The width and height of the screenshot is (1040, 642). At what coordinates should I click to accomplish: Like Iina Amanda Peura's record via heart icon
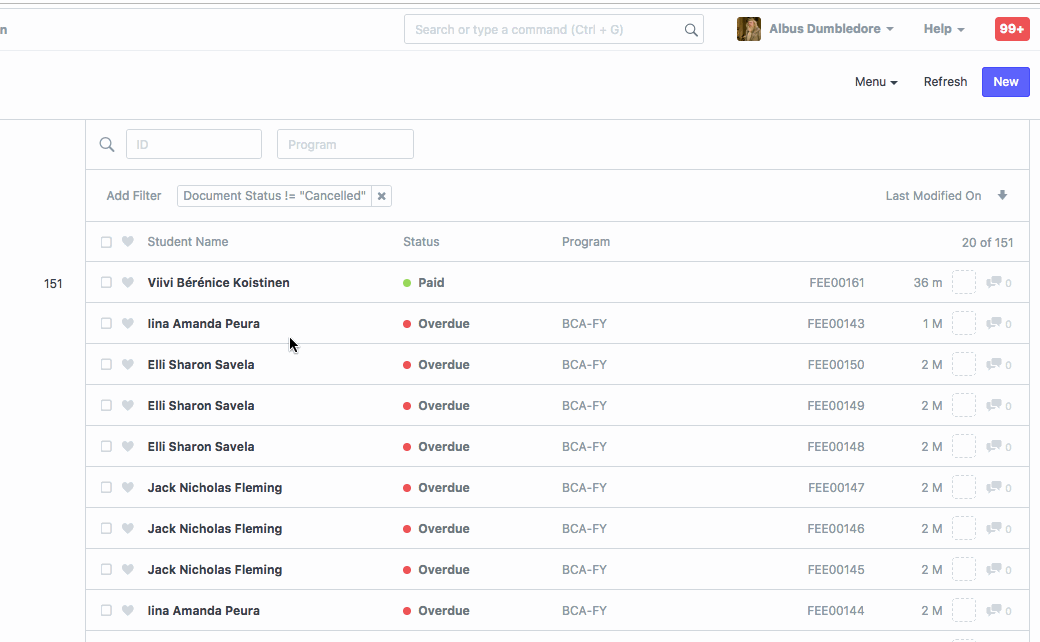(x=127, y=323)
